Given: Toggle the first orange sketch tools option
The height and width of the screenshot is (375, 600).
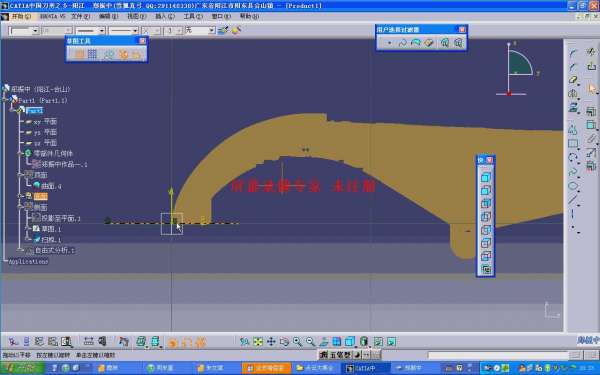Looking at the screenshot, I should point(79,54).
